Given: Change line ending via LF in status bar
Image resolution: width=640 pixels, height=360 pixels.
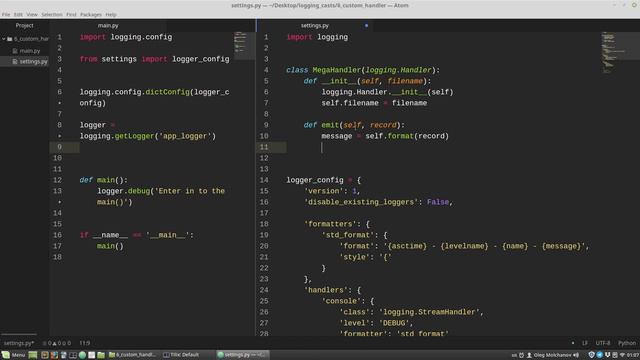Looking at the screenshot, I should 585,343.
